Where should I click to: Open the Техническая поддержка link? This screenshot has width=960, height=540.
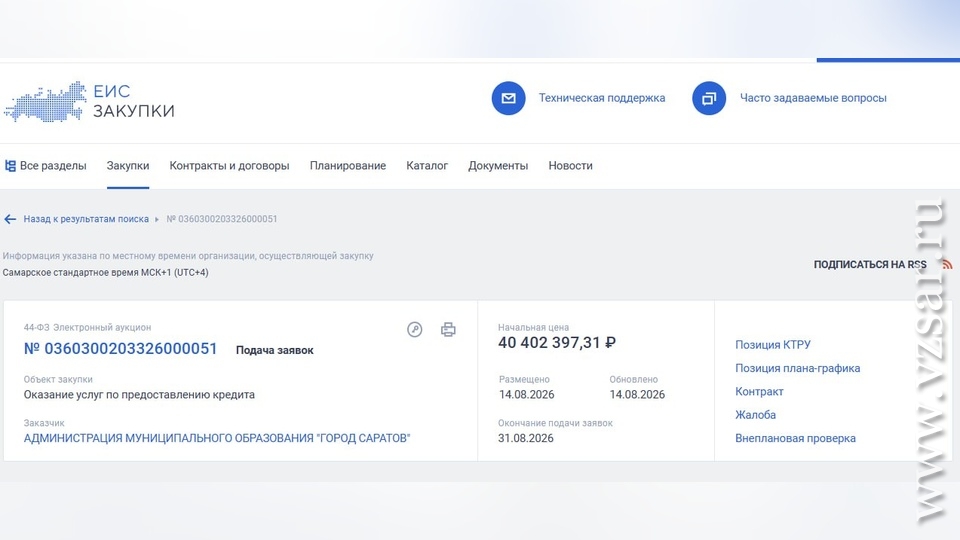pos(602,98)
